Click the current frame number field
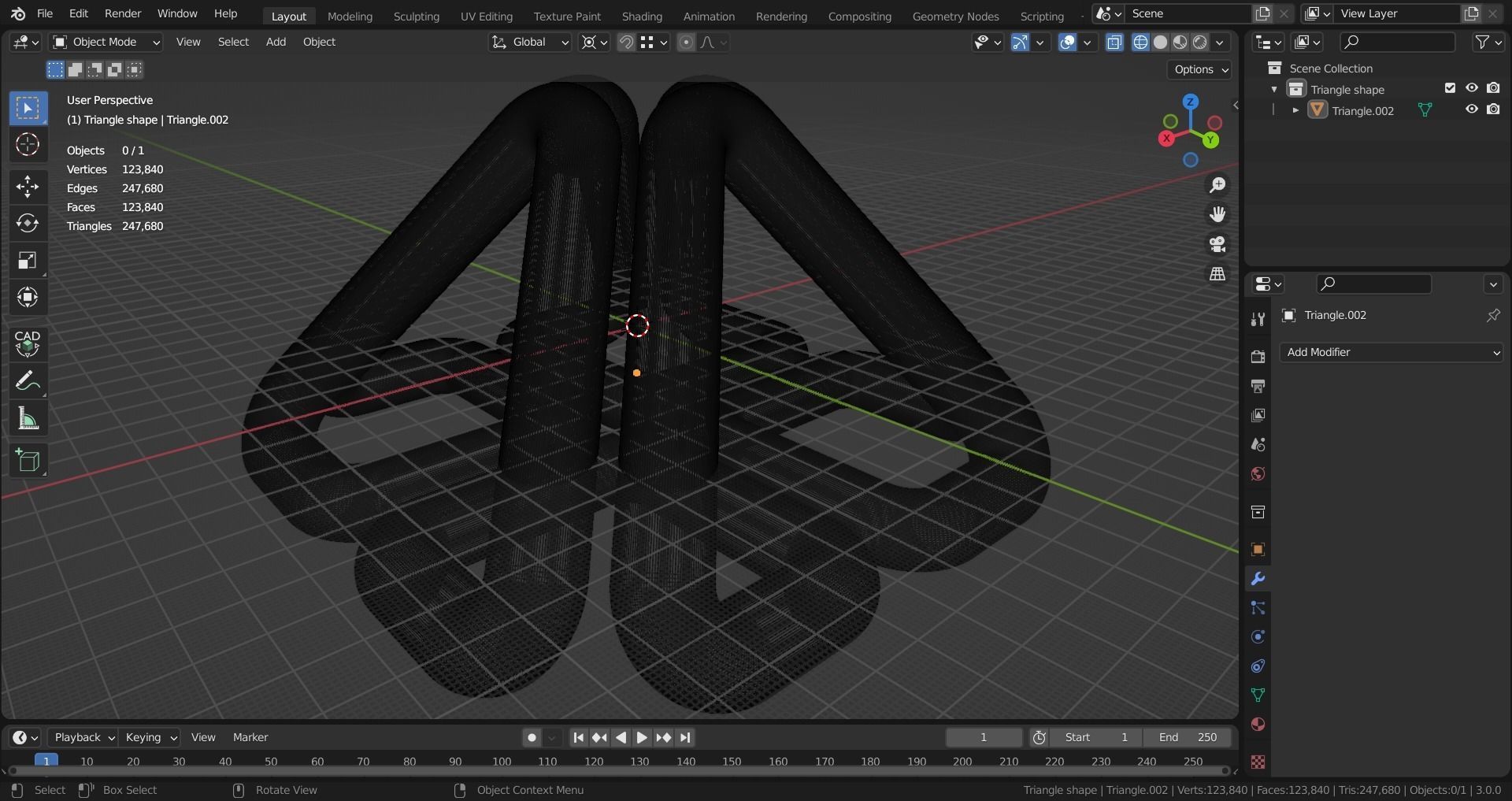The height and width of the screenshot is (801, 1512). coord(984,737)
